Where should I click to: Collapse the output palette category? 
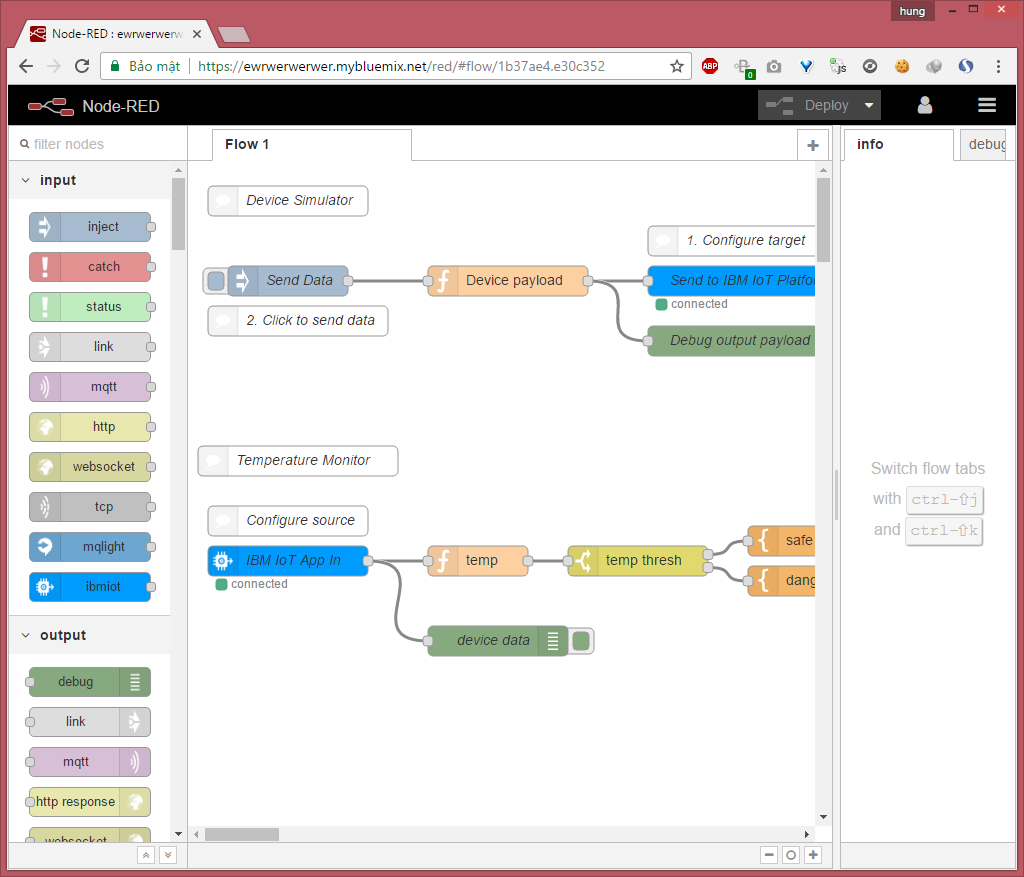pyautogui.click(x=26, y=636)
